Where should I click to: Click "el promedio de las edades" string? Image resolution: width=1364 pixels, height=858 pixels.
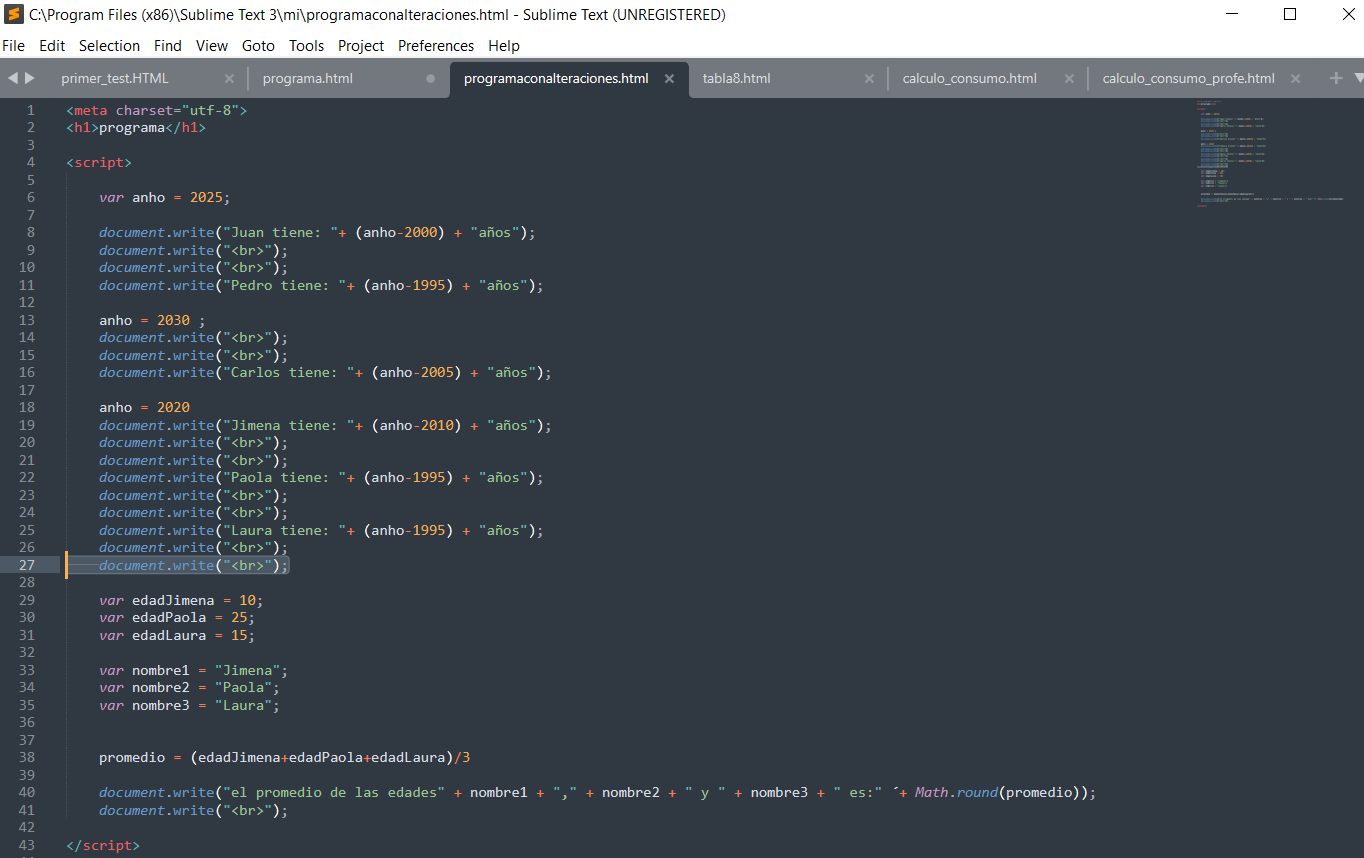[334, 792]
